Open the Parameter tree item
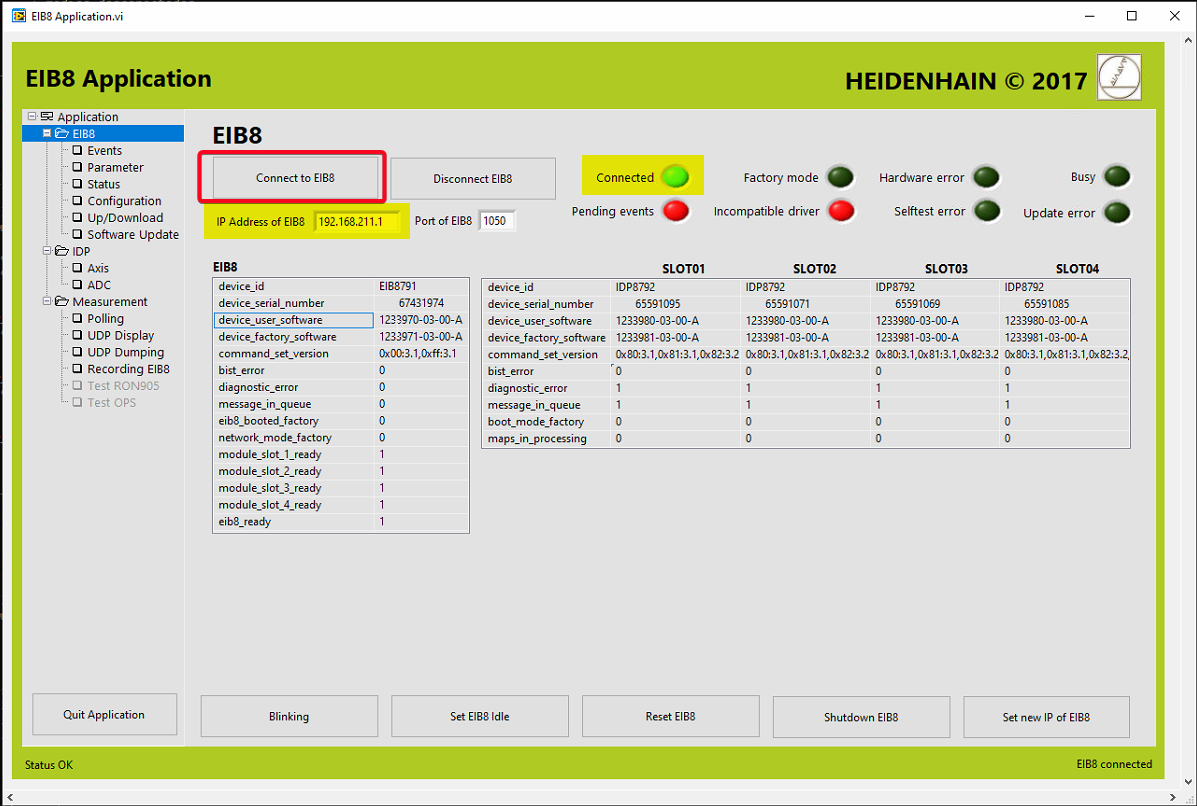This screenshot has height=806, width=1197. coord(115,167)
